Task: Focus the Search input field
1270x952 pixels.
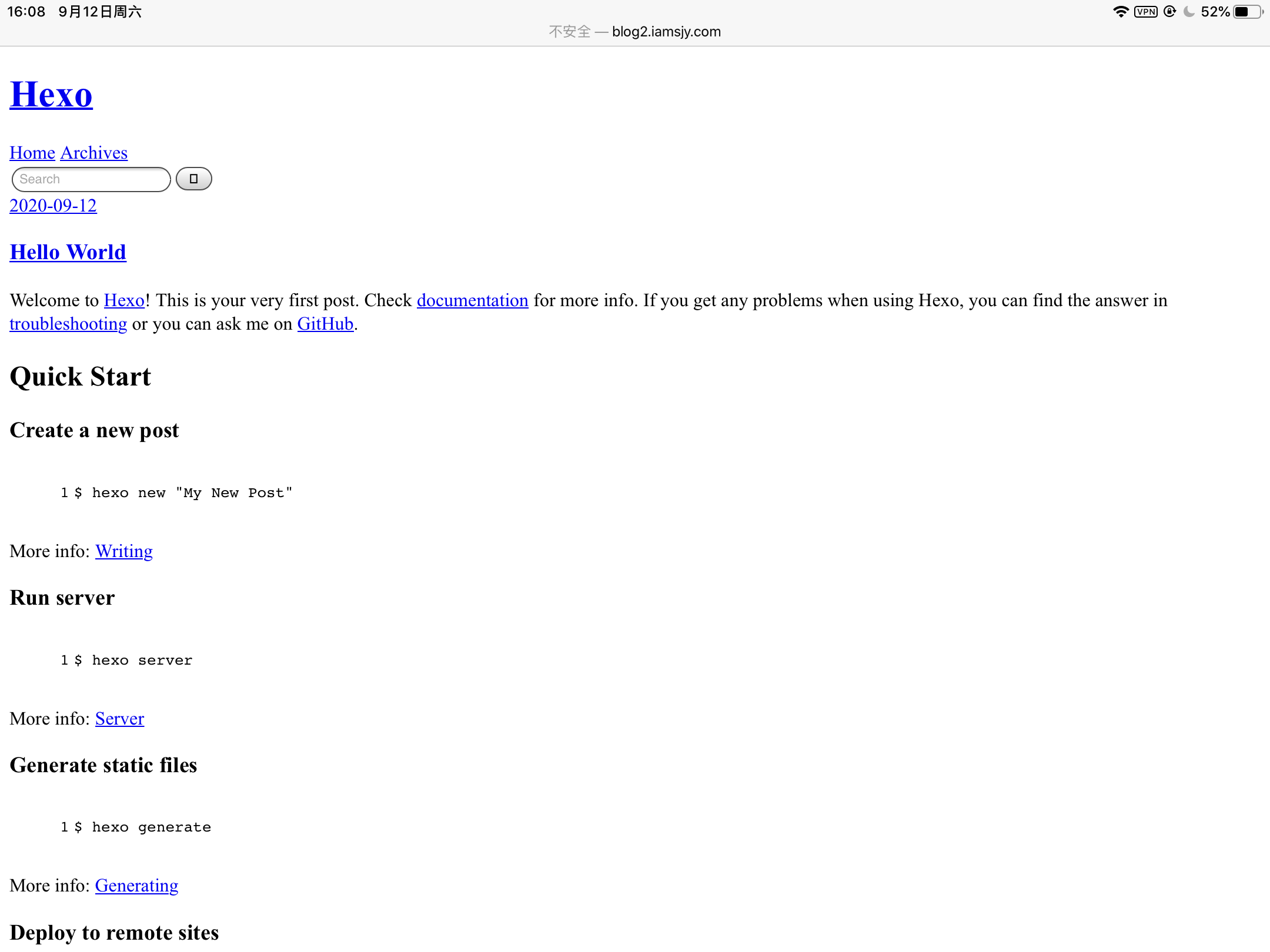Action: click(x=91, y=179)
